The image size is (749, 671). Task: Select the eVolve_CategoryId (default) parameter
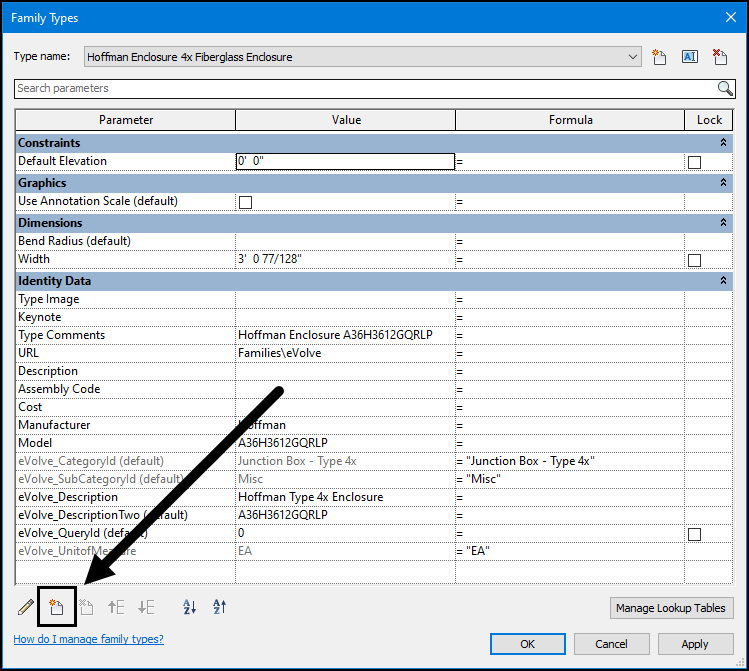126,461
